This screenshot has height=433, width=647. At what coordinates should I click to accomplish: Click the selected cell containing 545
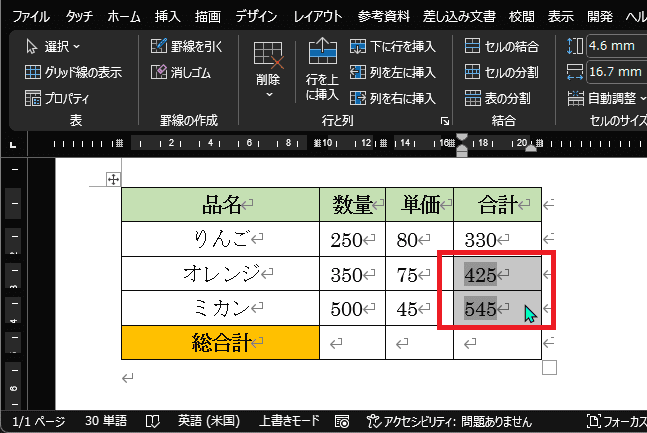(498, 308)
